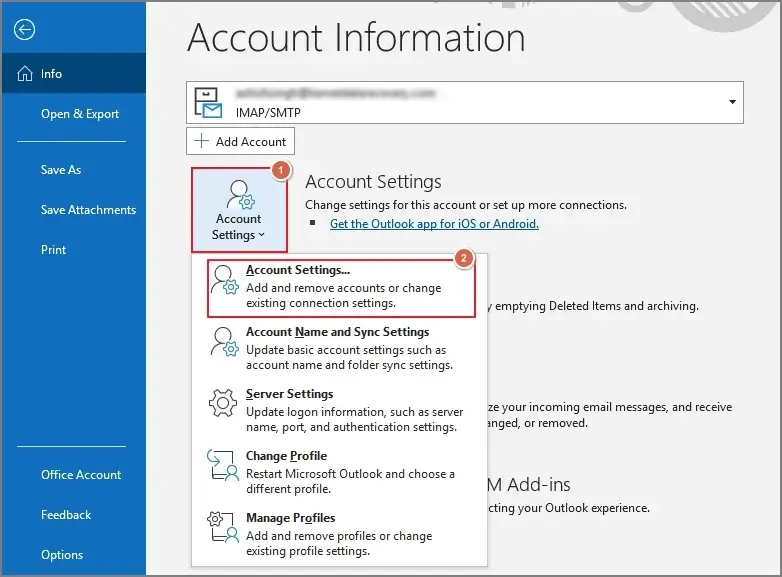Expand the Account Settings dropdown button
Screen dimensions: 782x577
[x=239, y=210]
